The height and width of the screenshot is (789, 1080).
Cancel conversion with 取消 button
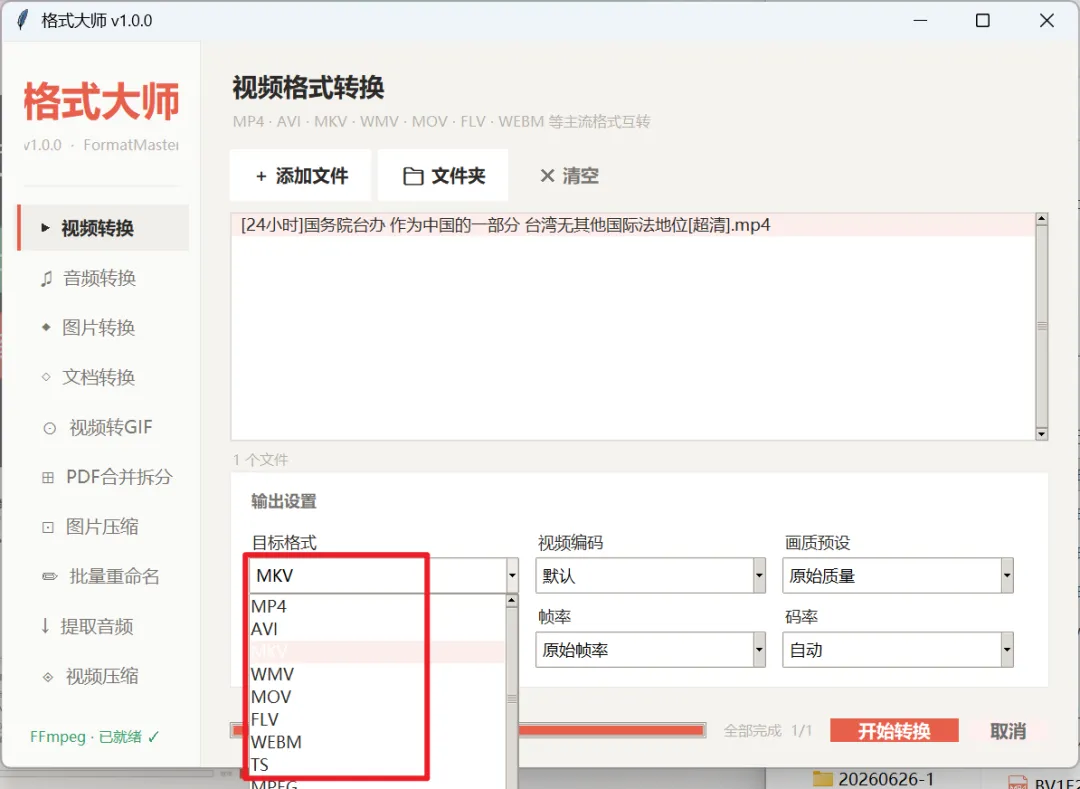1008,730
